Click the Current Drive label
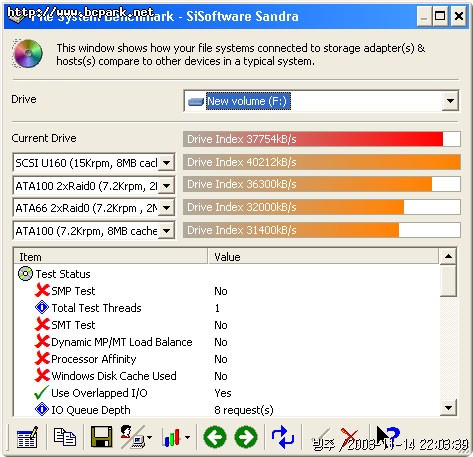The width and height of the screenshot is (473, 457). tap(44, 138)
